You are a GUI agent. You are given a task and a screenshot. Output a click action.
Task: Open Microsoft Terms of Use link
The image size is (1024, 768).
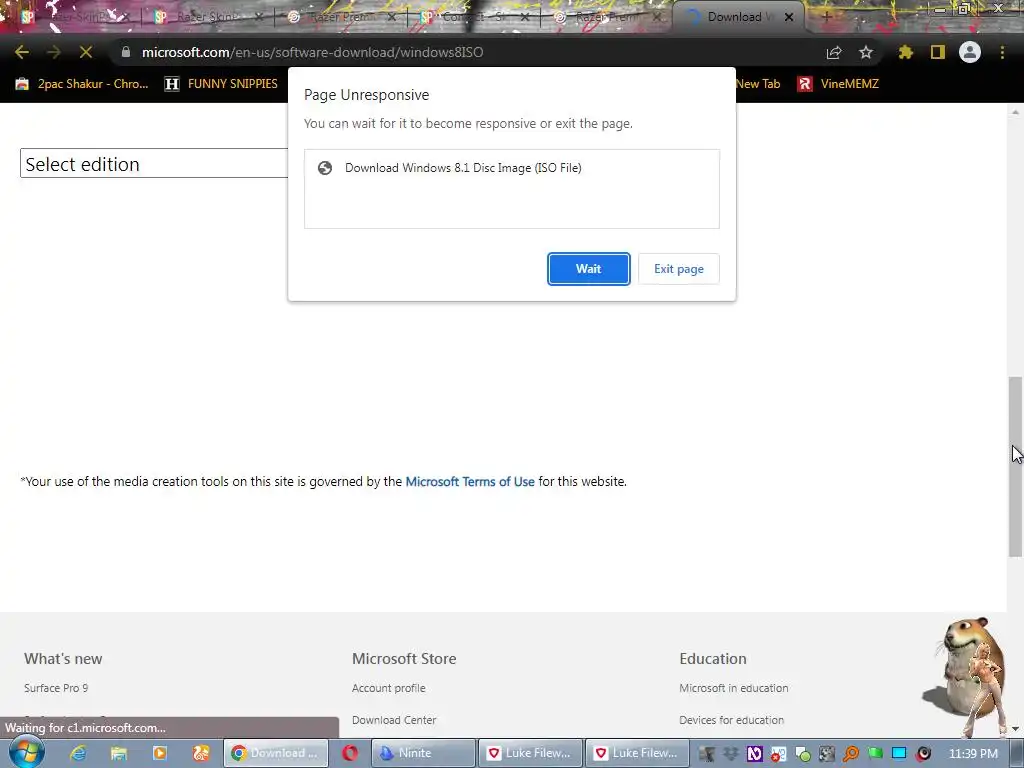470,481
